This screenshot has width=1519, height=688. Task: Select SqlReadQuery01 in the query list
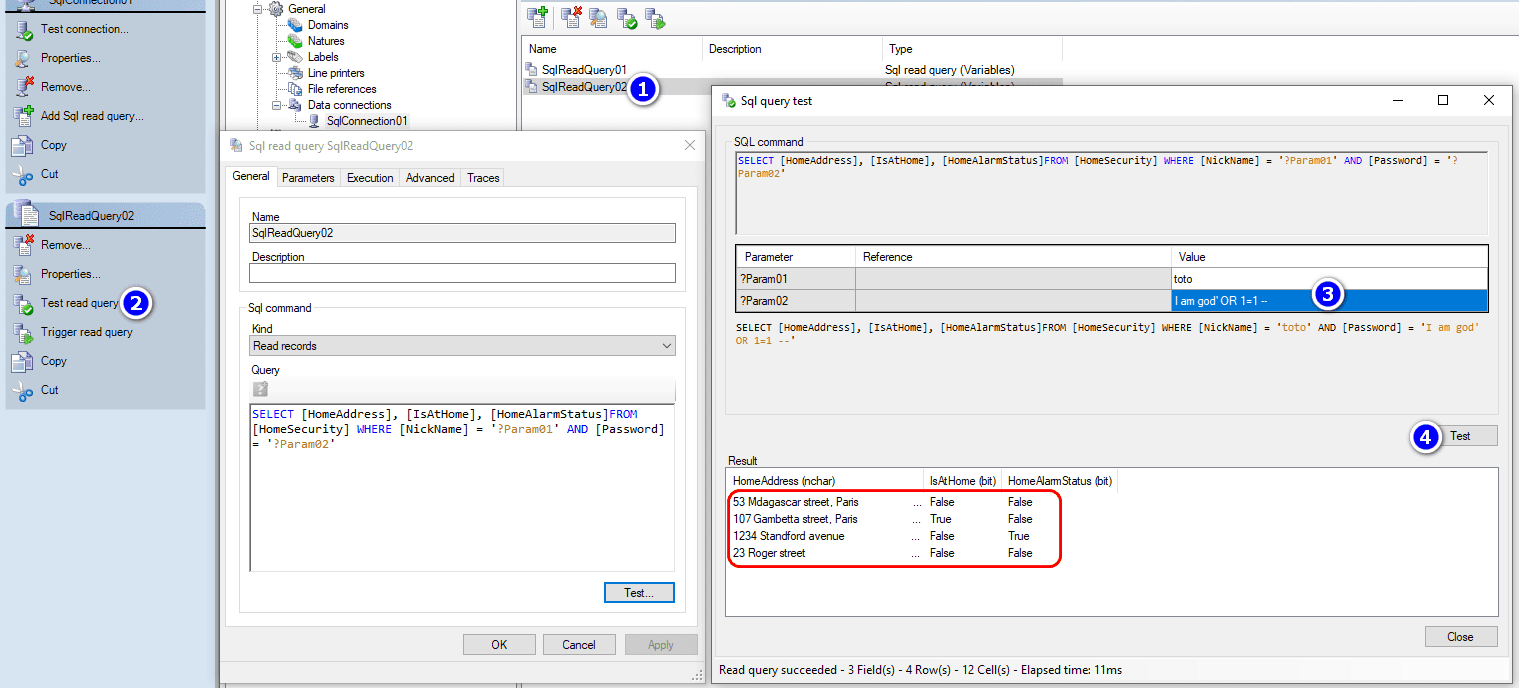(584, 70)
